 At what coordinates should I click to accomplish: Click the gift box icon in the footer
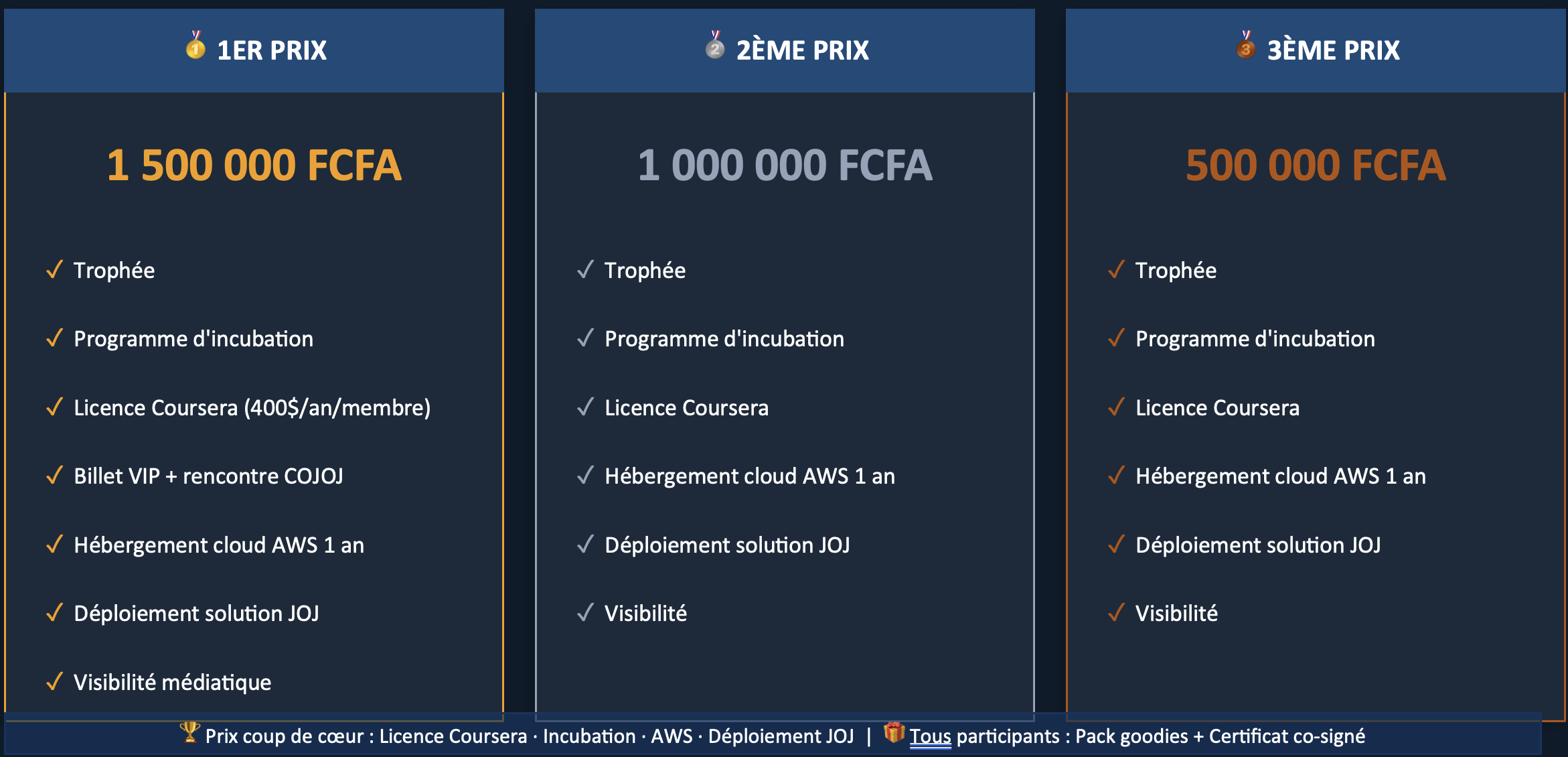894,733
